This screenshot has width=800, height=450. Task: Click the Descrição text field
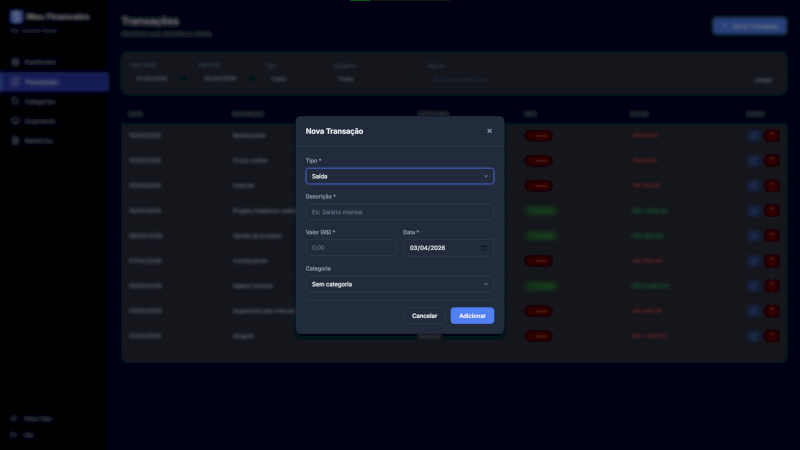coord(399,212)
